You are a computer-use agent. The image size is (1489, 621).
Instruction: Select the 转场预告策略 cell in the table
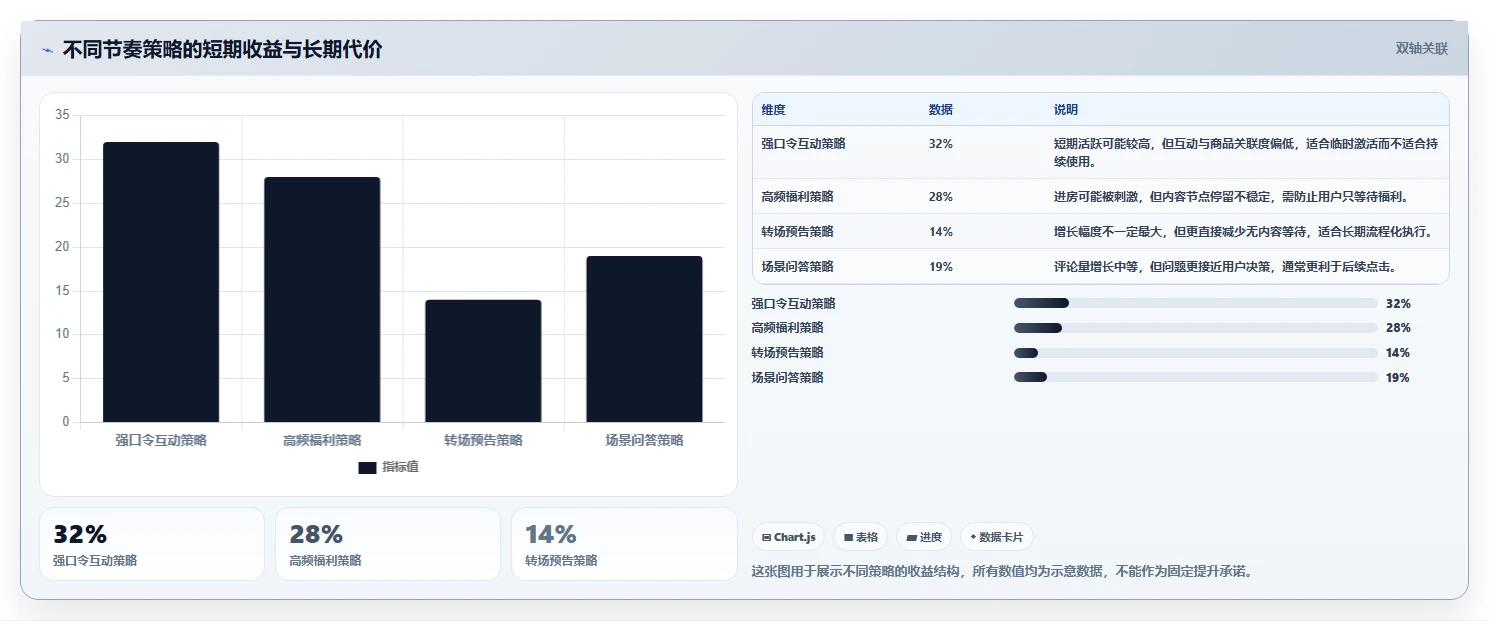click(x=797, y=232)
